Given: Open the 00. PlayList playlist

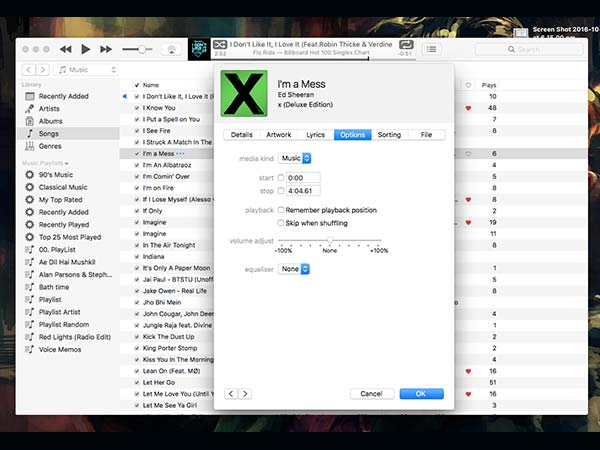Looking at the screenshot, I should (57, 250).
